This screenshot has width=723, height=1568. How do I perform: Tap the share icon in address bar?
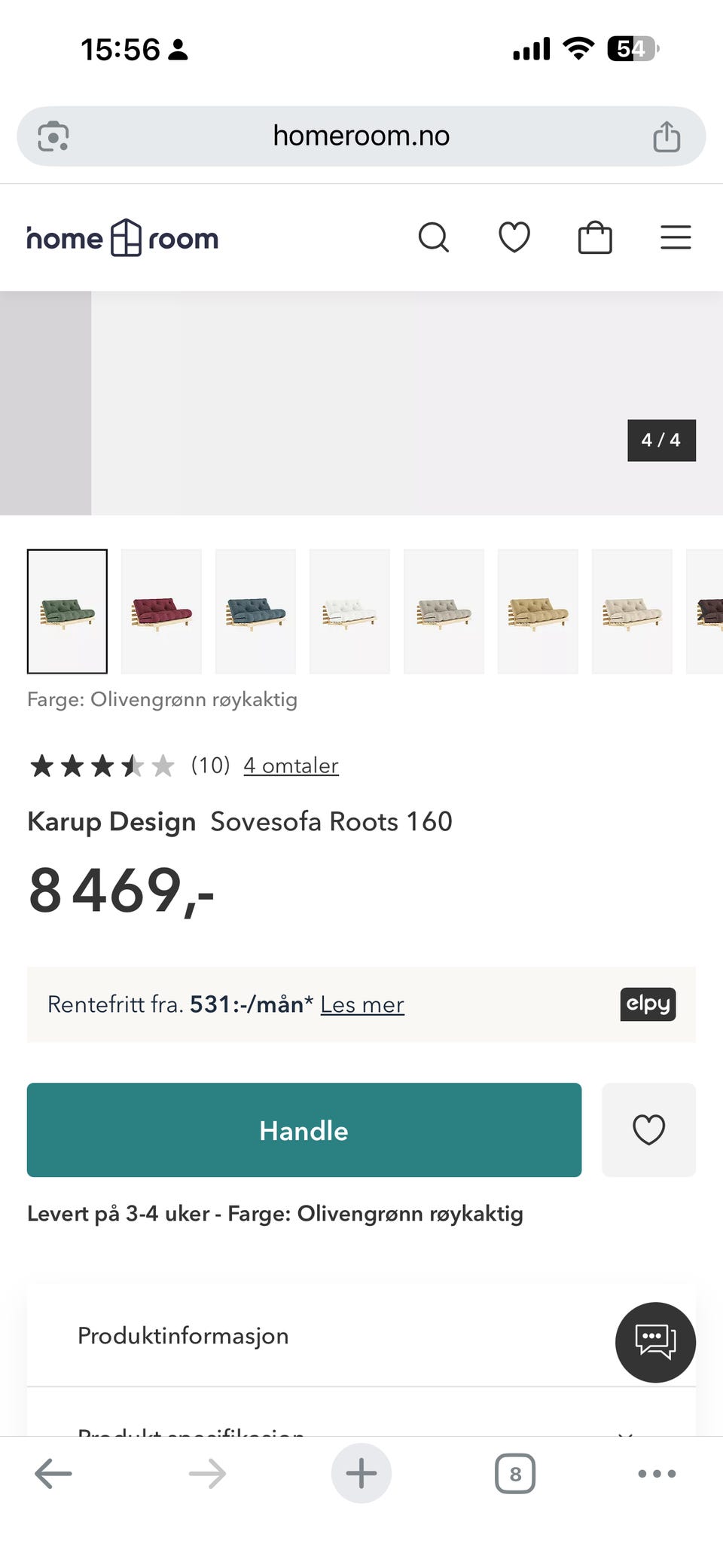pyautogui.click(x=666, y=136)
